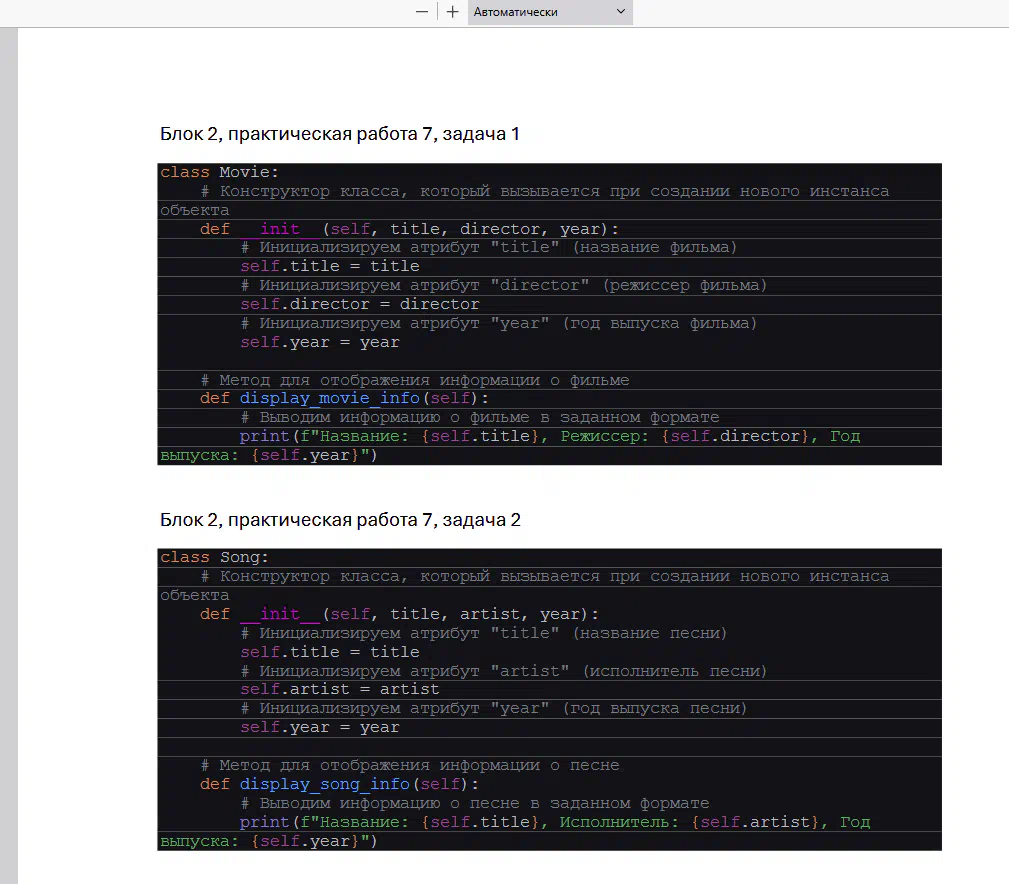The image size is (1009, 884).
Task: Click the Song __init__ definition line
Action: pos(399,614)
